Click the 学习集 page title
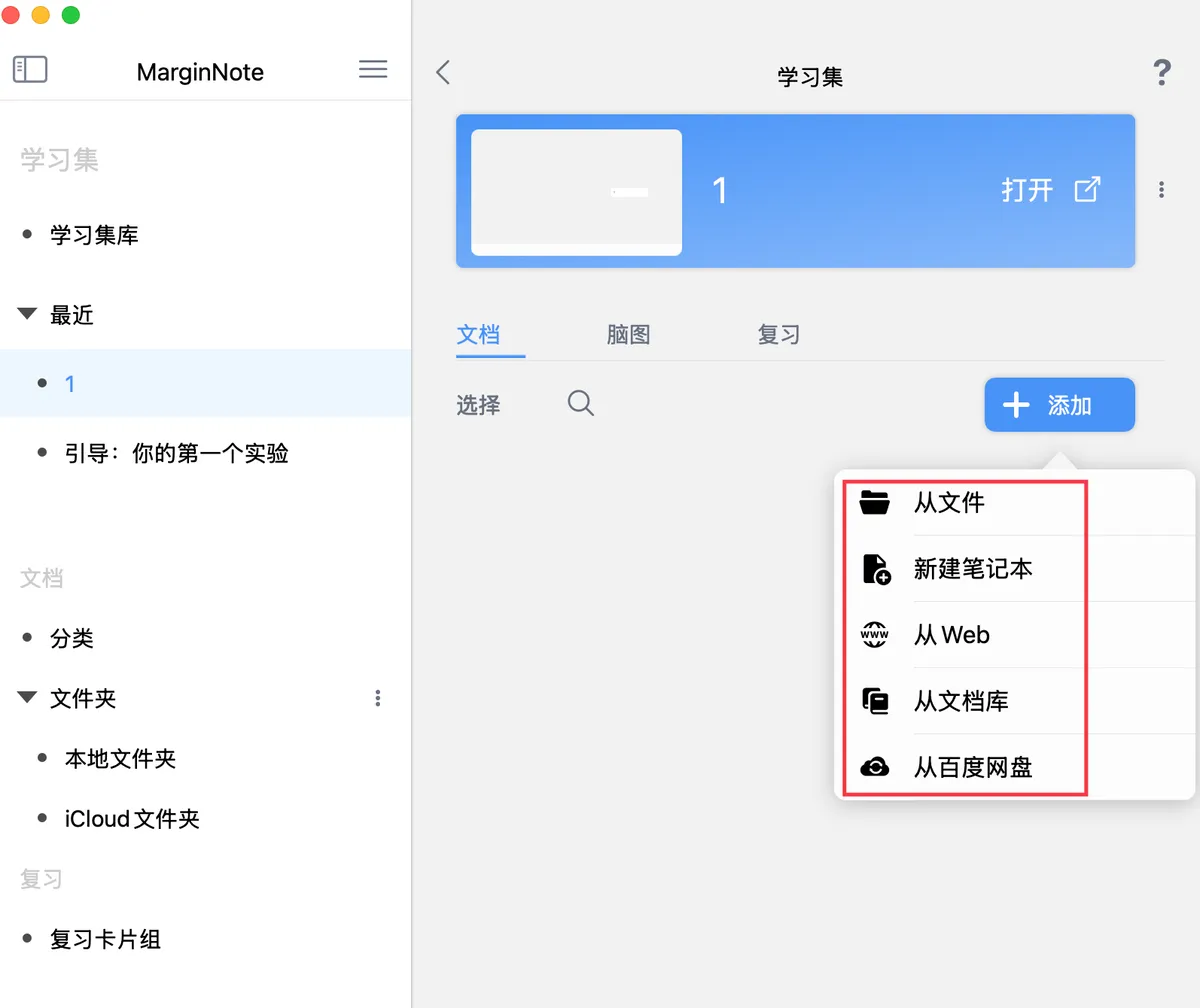 point(810,76)
